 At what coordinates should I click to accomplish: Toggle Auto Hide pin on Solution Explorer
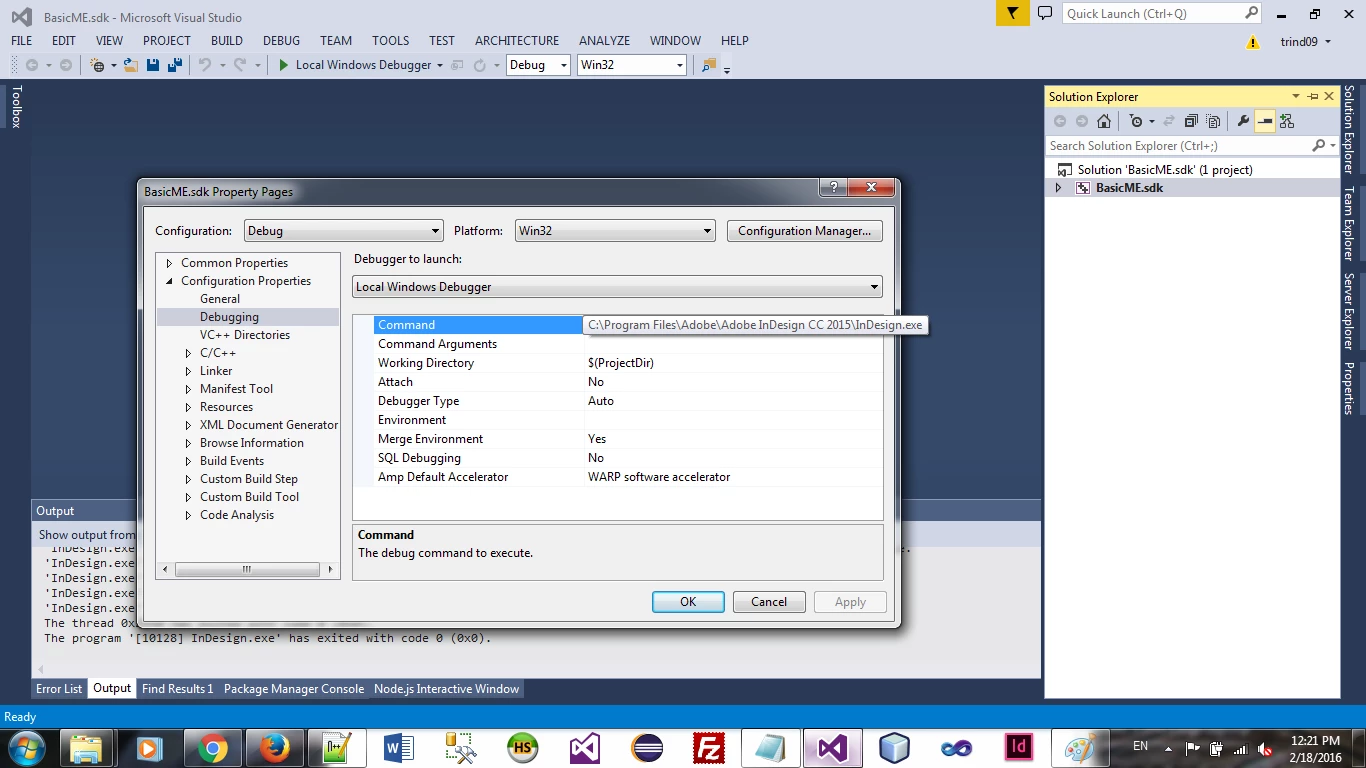coord(1312,96)
